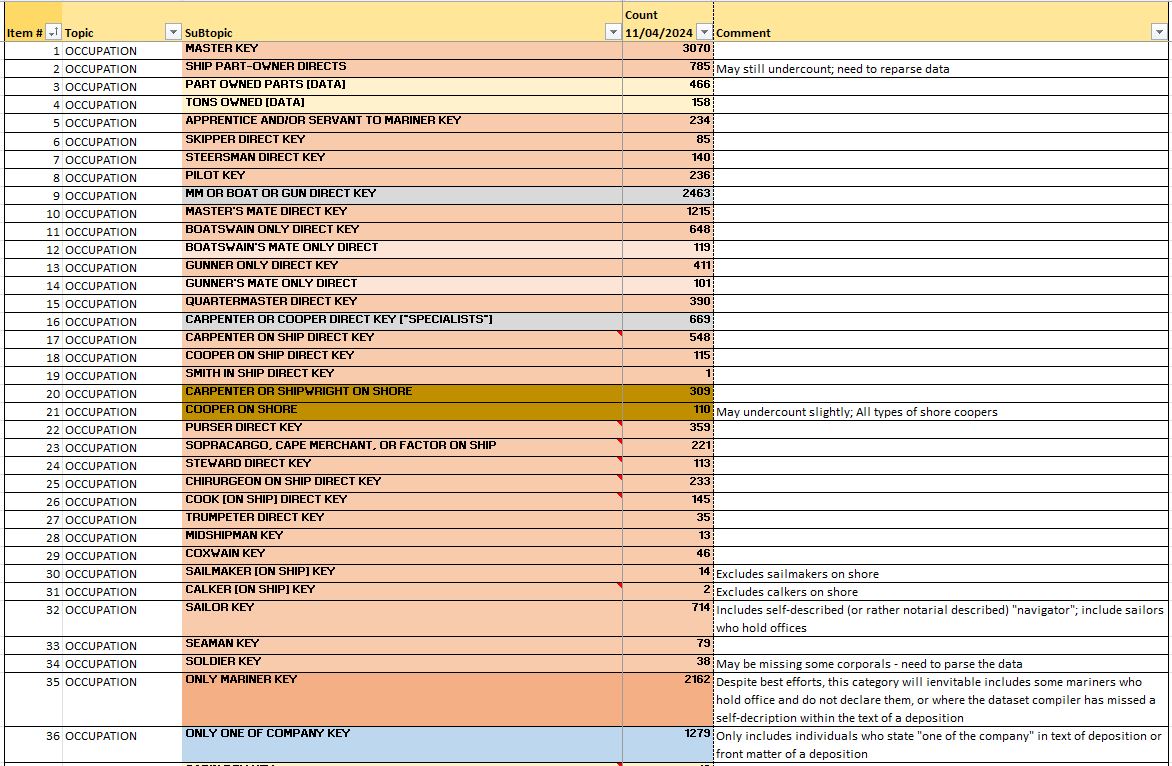Open the Count 11/04/2024 filter dropdown

(704, 33)
